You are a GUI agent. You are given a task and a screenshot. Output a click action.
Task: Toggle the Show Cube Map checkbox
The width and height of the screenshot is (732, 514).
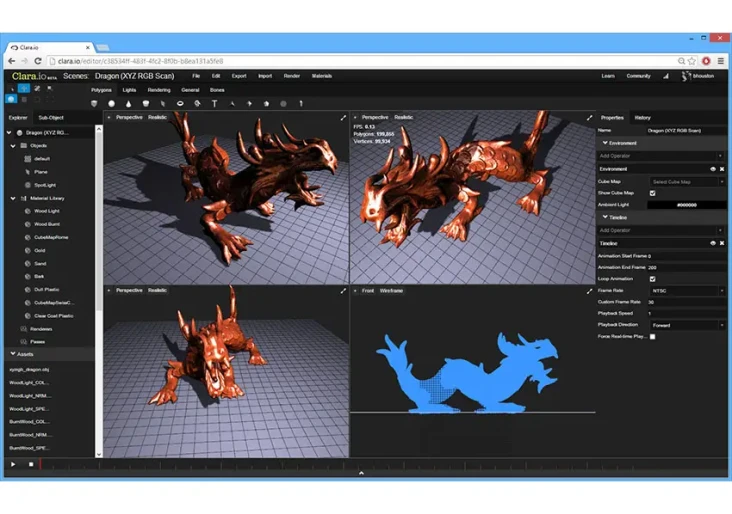point(653,193)
